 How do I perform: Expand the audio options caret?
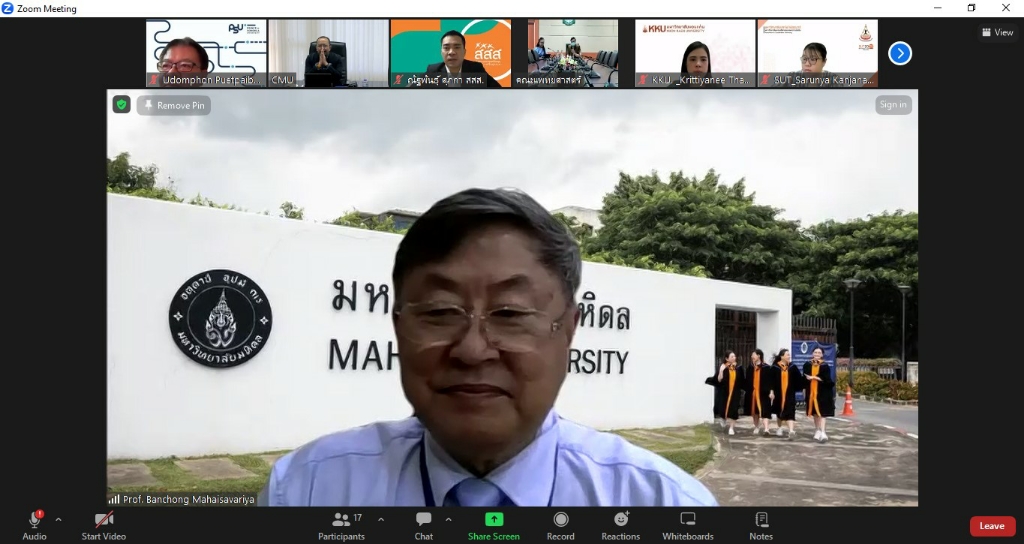tap(59, 520)
